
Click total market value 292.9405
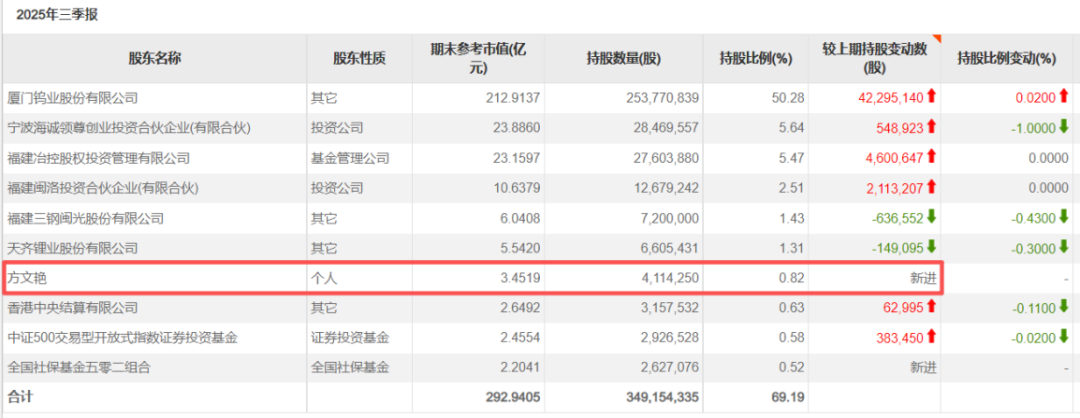(515, 397)
